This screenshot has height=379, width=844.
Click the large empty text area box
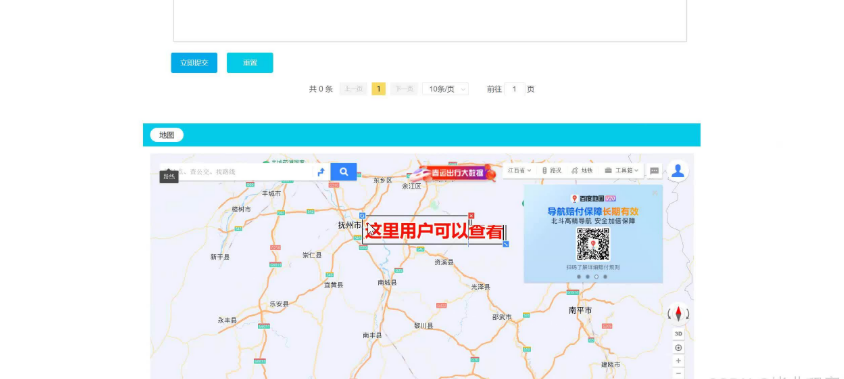click(430, 20)
